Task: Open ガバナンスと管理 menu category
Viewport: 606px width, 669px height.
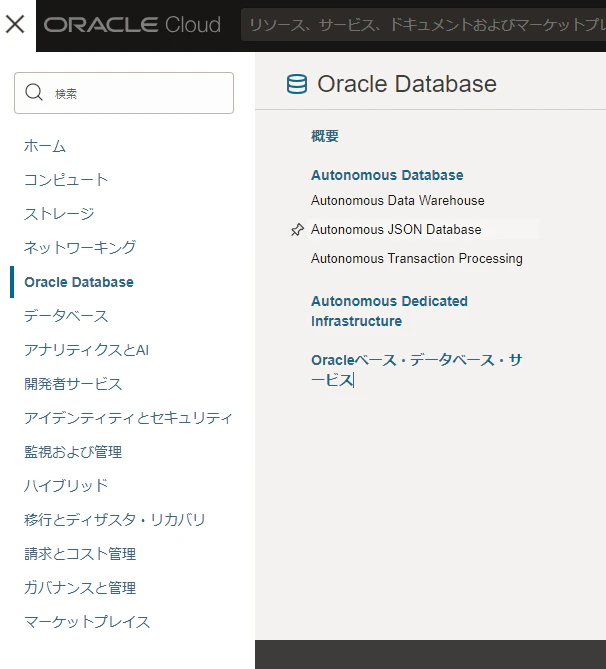Action: 80,588
